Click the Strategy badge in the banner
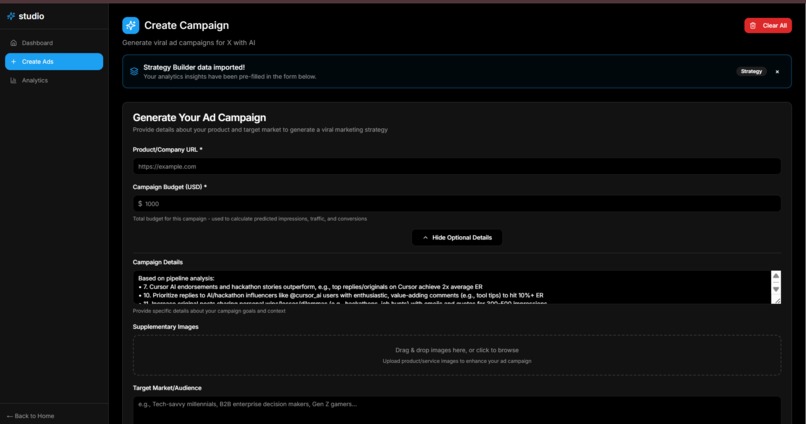The width and height of the screenshot is (806, 424). 751,71
